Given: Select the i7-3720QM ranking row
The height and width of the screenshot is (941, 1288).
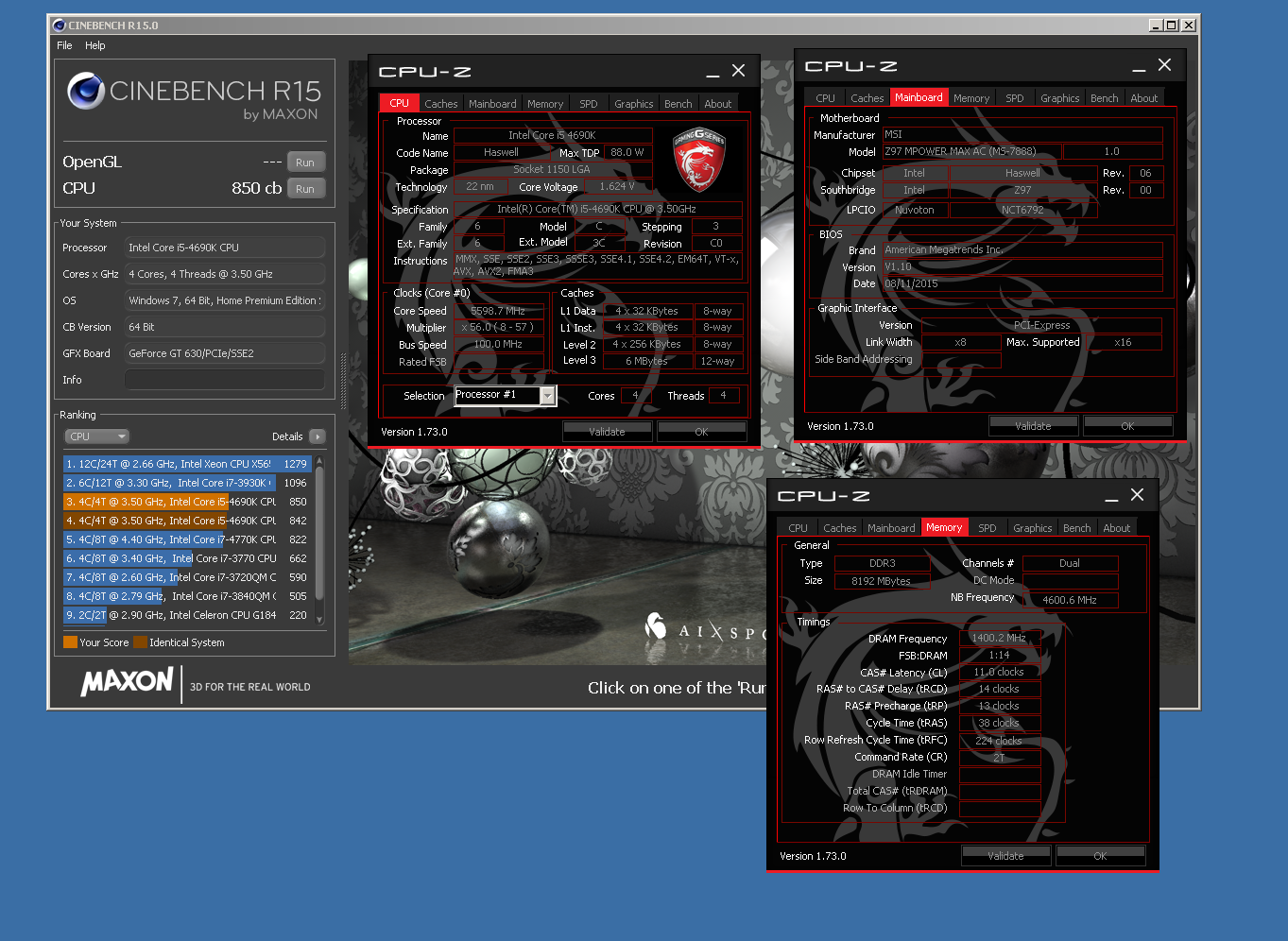Looking at the screenshot, I should pos(187,577).
